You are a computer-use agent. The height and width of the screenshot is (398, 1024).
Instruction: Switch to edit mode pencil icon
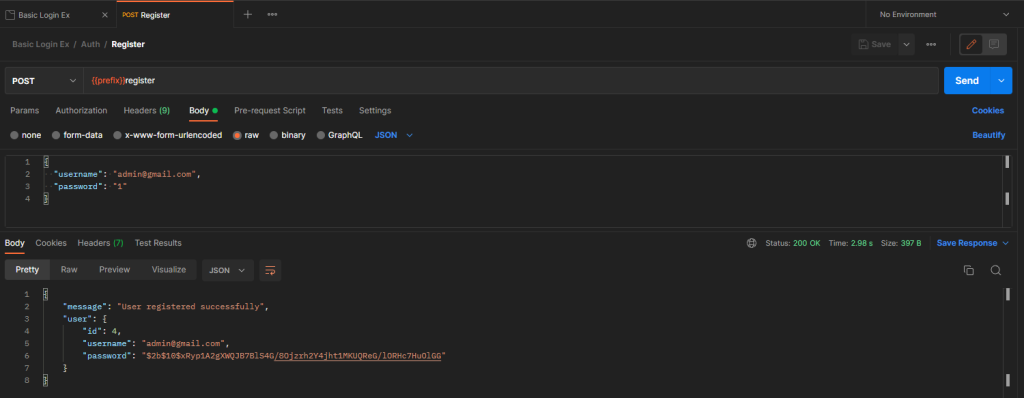tap(971, 44)
